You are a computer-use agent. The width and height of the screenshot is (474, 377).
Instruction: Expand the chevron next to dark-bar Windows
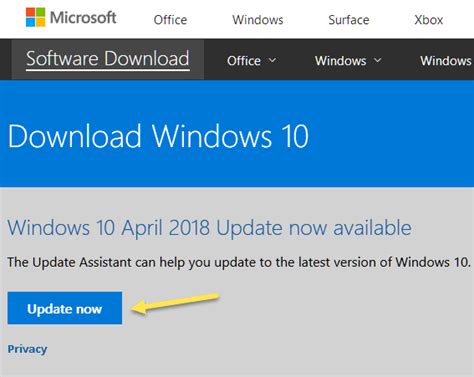point(378,60)
